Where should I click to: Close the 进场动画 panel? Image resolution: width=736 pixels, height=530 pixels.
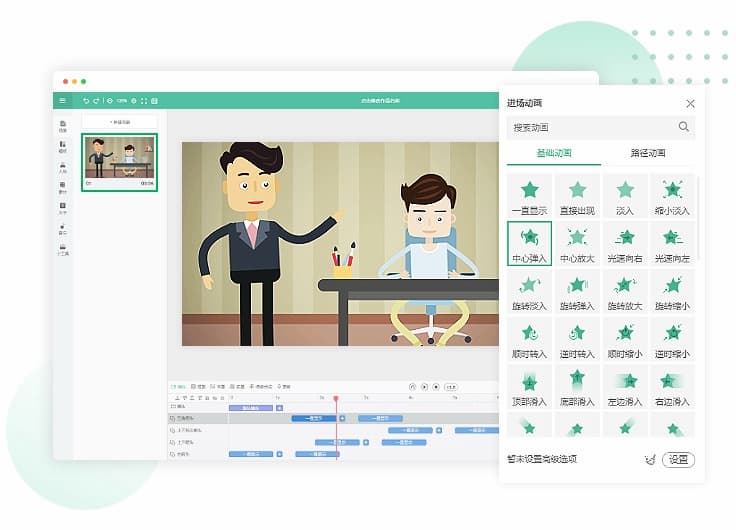click(690, 103)
